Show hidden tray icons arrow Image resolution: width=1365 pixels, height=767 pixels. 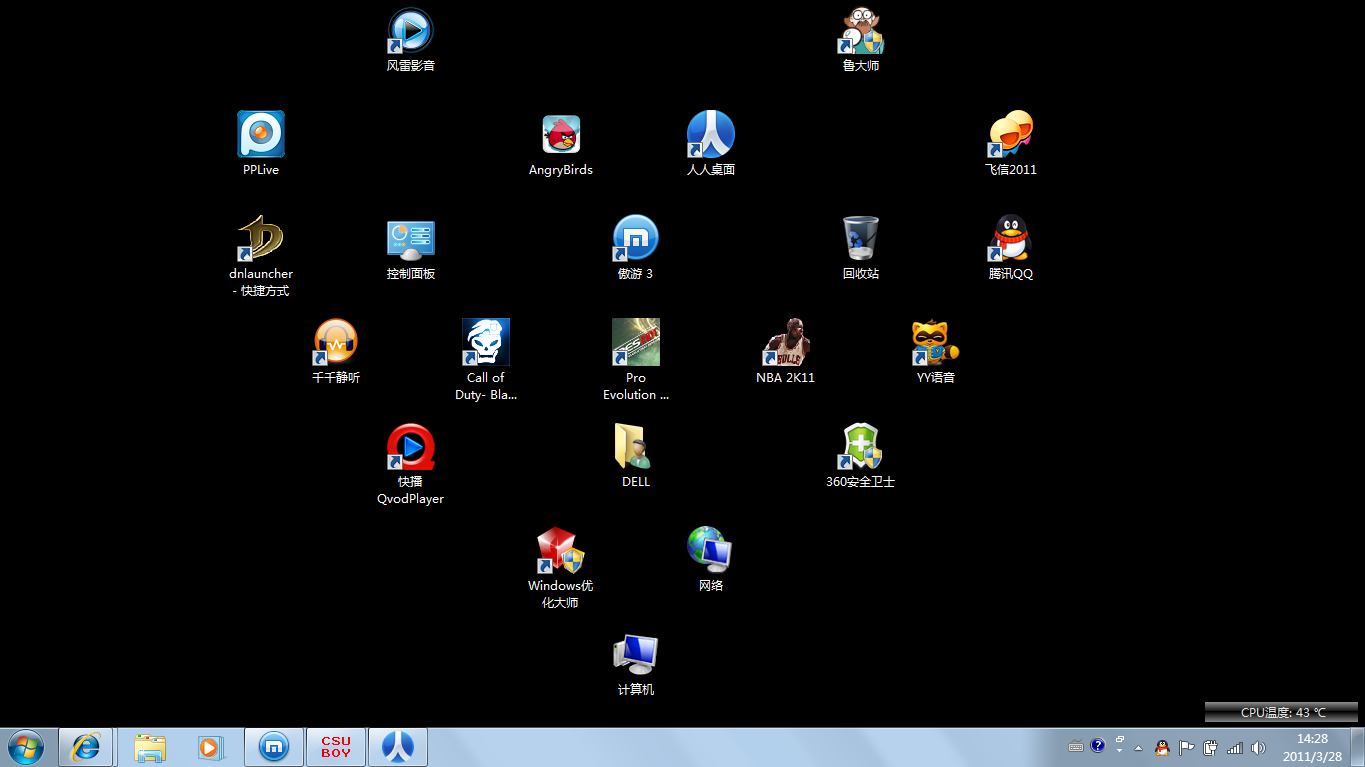click(x=1138, y=747)
